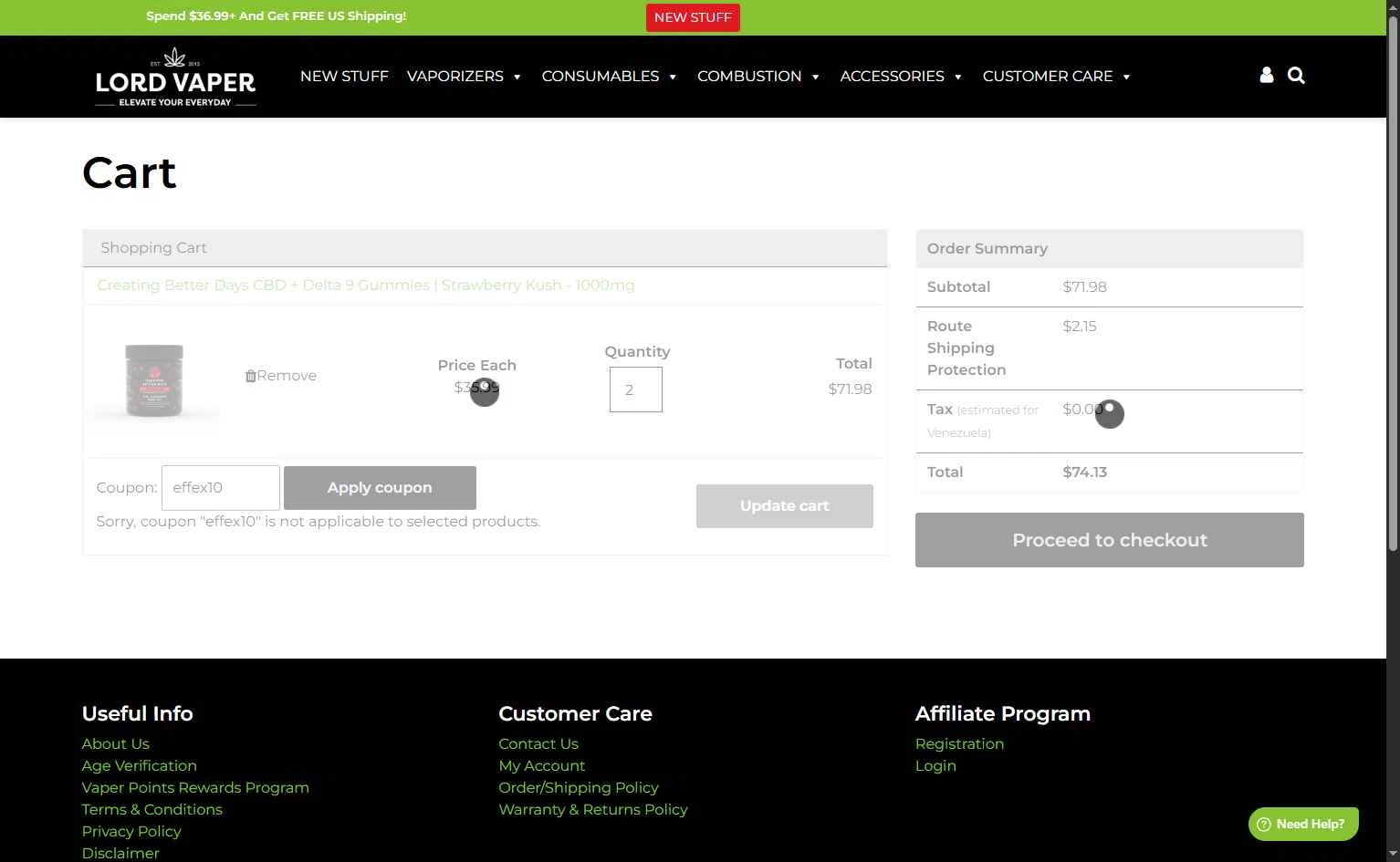The width and height of the screenshot is (1400, 862).
Task: Click the gummies product thumbnail
Action: point(154,381)
